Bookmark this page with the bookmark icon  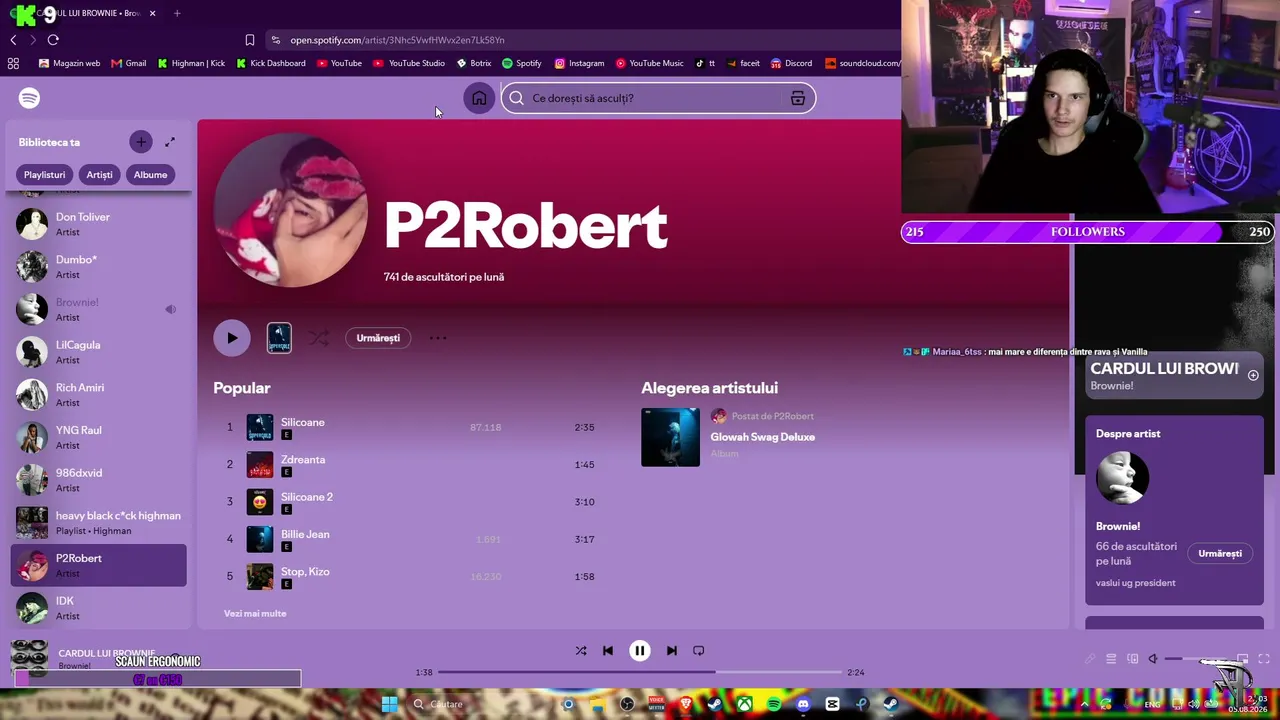pyautogui.click(x=250, y=40)
